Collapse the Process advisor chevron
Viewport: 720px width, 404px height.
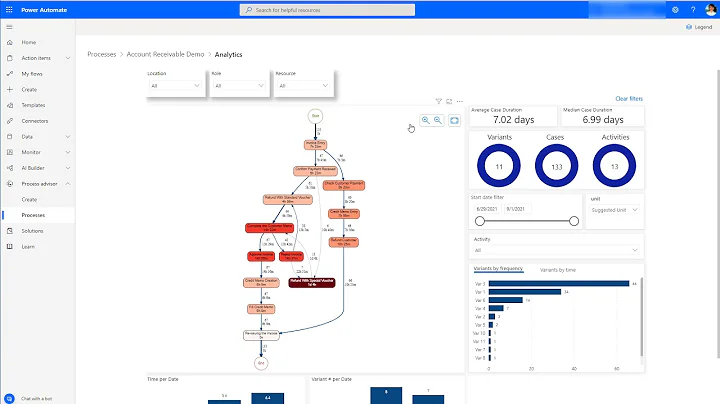coord(68,184)
